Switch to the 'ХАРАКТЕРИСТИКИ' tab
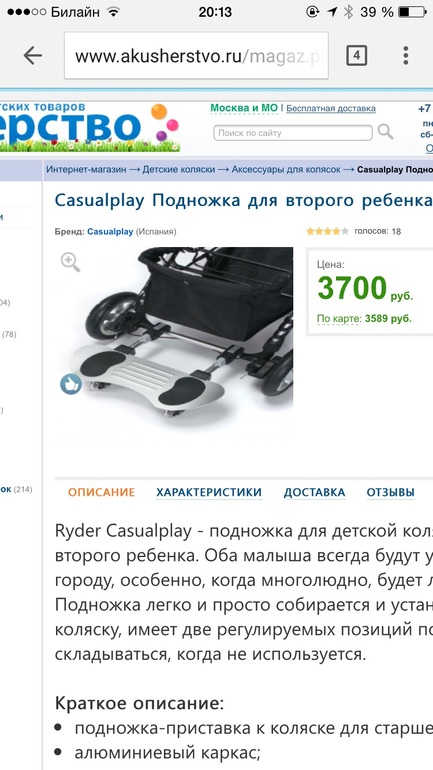This screenshot has width=433, height=770. tap(209, 492)
